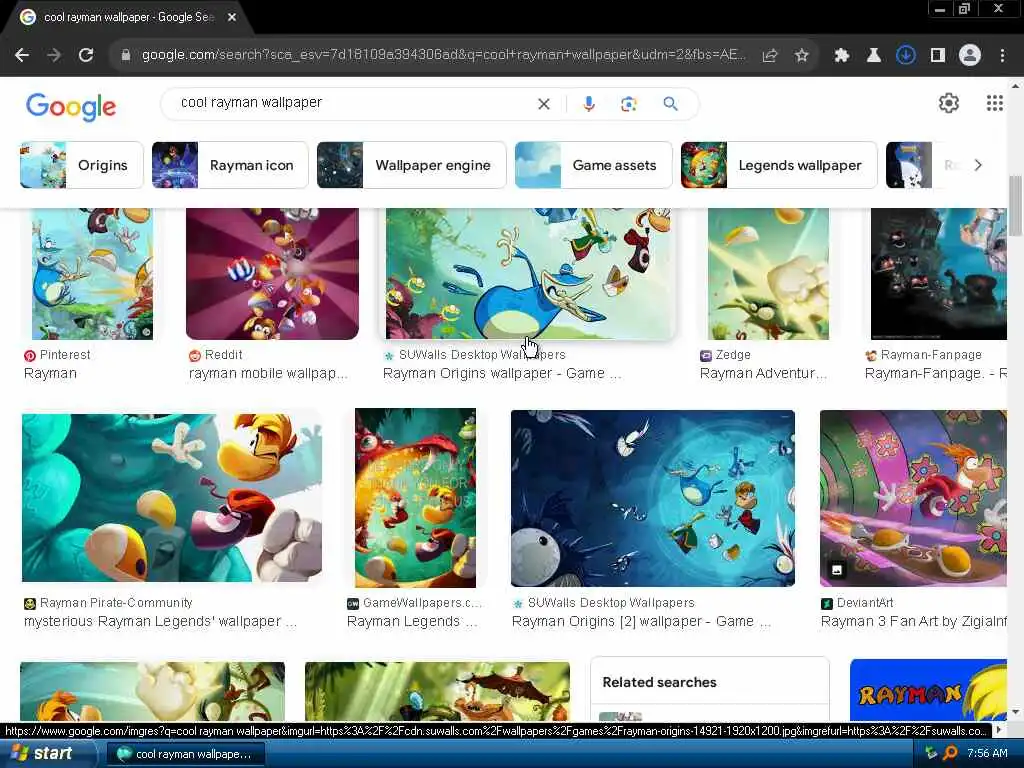Start a voice search with microphone
The width and height of the screenshot is (1024, 768).
click(x=588, y=104)
